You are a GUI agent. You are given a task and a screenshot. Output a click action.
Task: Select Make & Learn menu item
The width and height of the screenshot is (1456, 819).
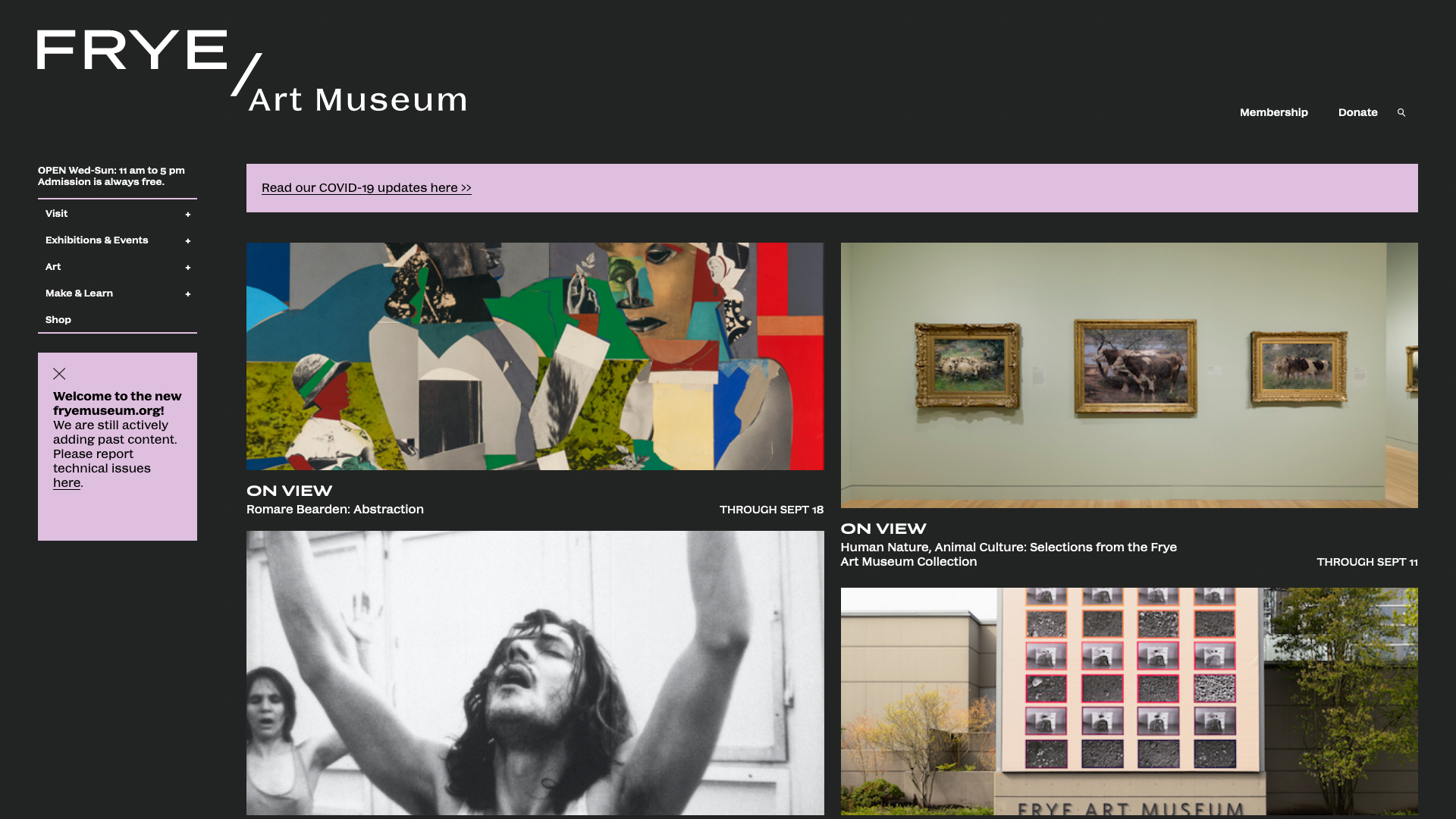(79, 293)
